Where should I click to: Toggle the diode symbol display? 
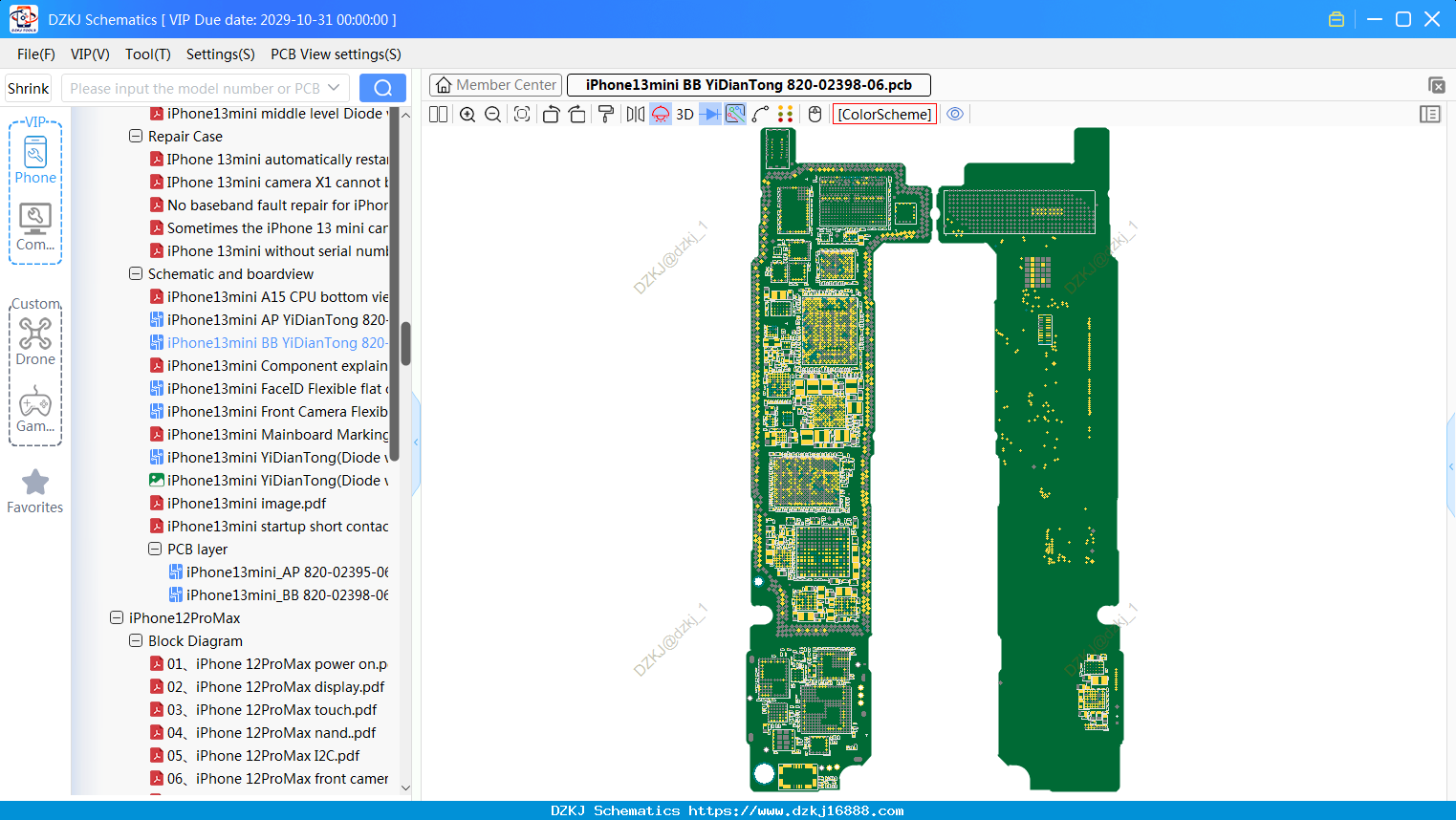click(x=710, y=114)
